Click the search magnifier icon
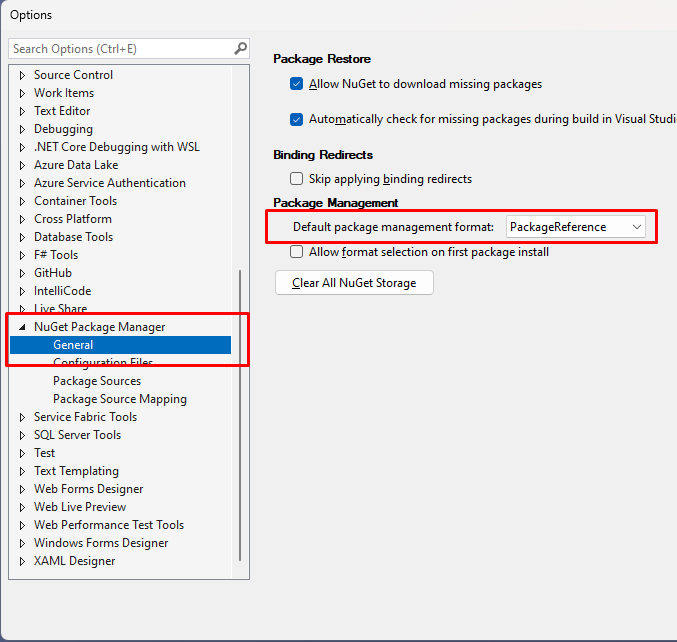This screenshot has height=642, width=677. [x=240, y=48]
